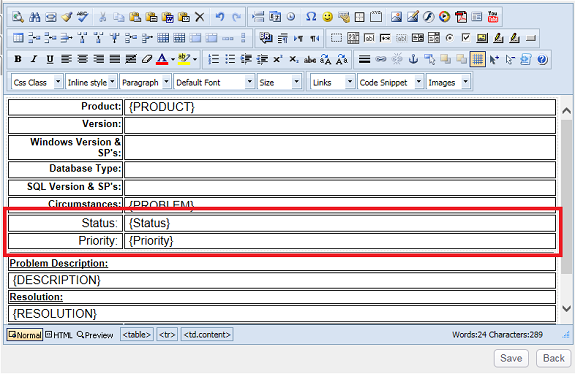Insert a YouTube video icon

point(493,17)
